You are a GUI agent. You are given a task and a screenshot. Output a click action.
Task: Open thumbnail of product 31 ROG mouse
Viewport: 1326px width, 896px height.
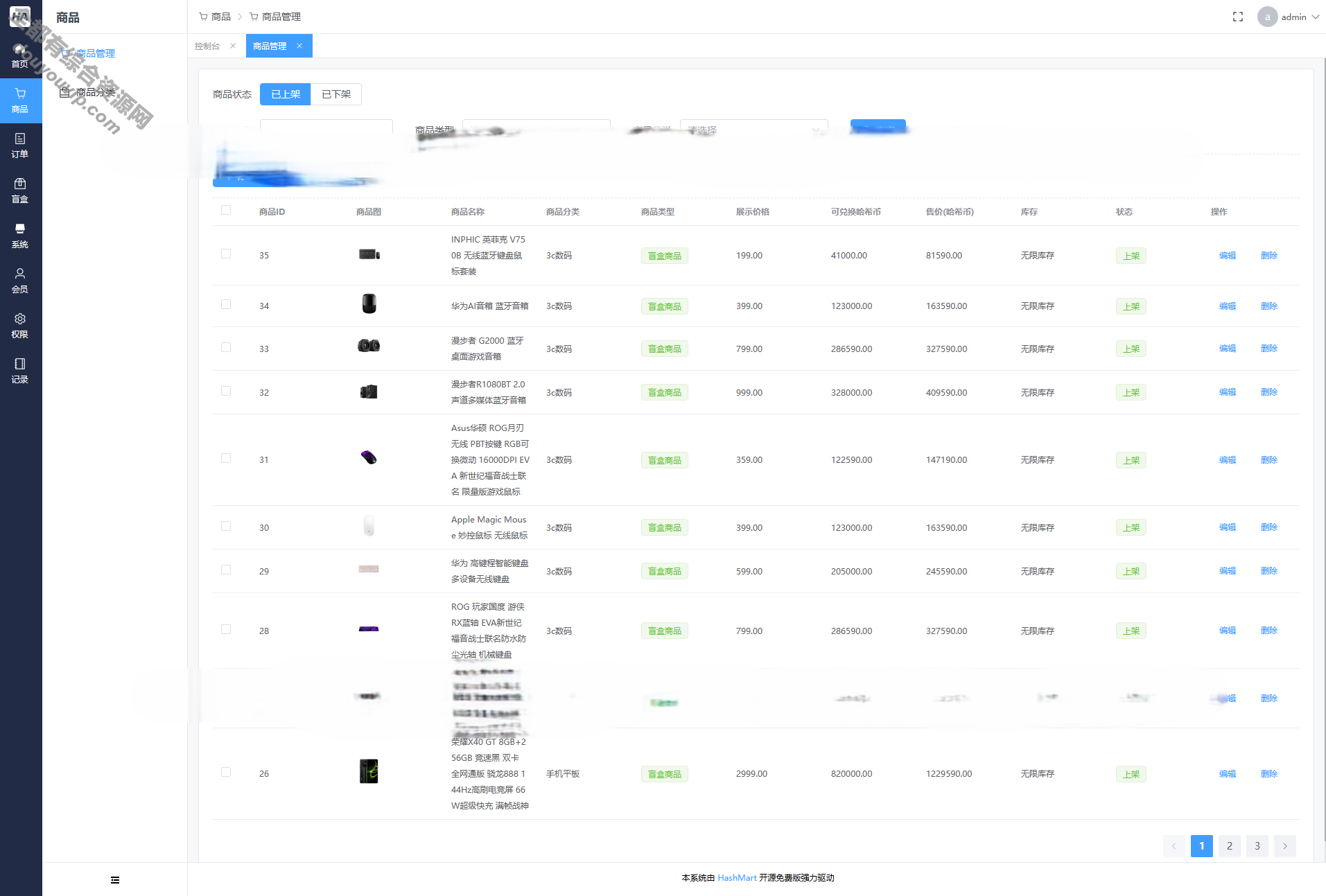(x=369, y=457)
